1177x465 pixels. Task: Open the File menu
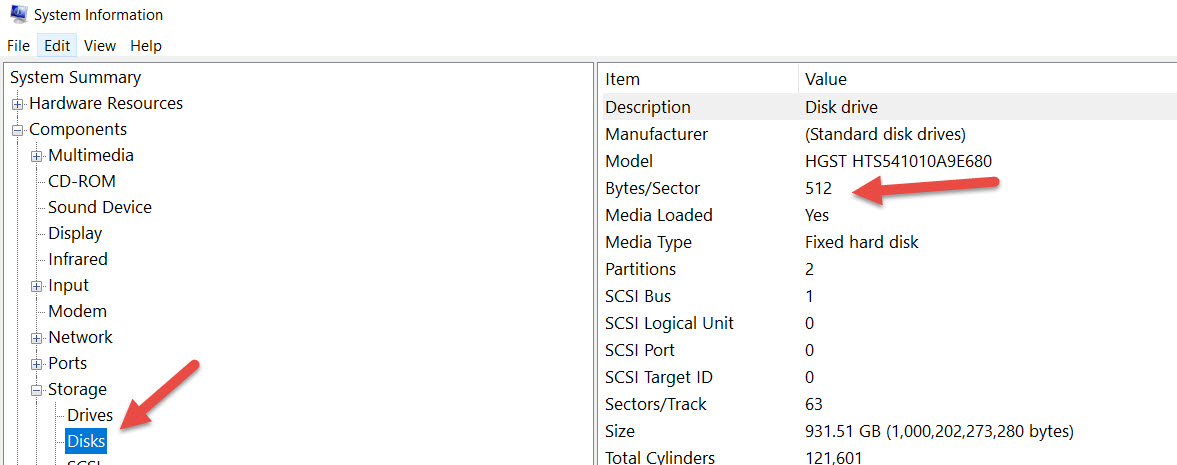click(18, 46)
